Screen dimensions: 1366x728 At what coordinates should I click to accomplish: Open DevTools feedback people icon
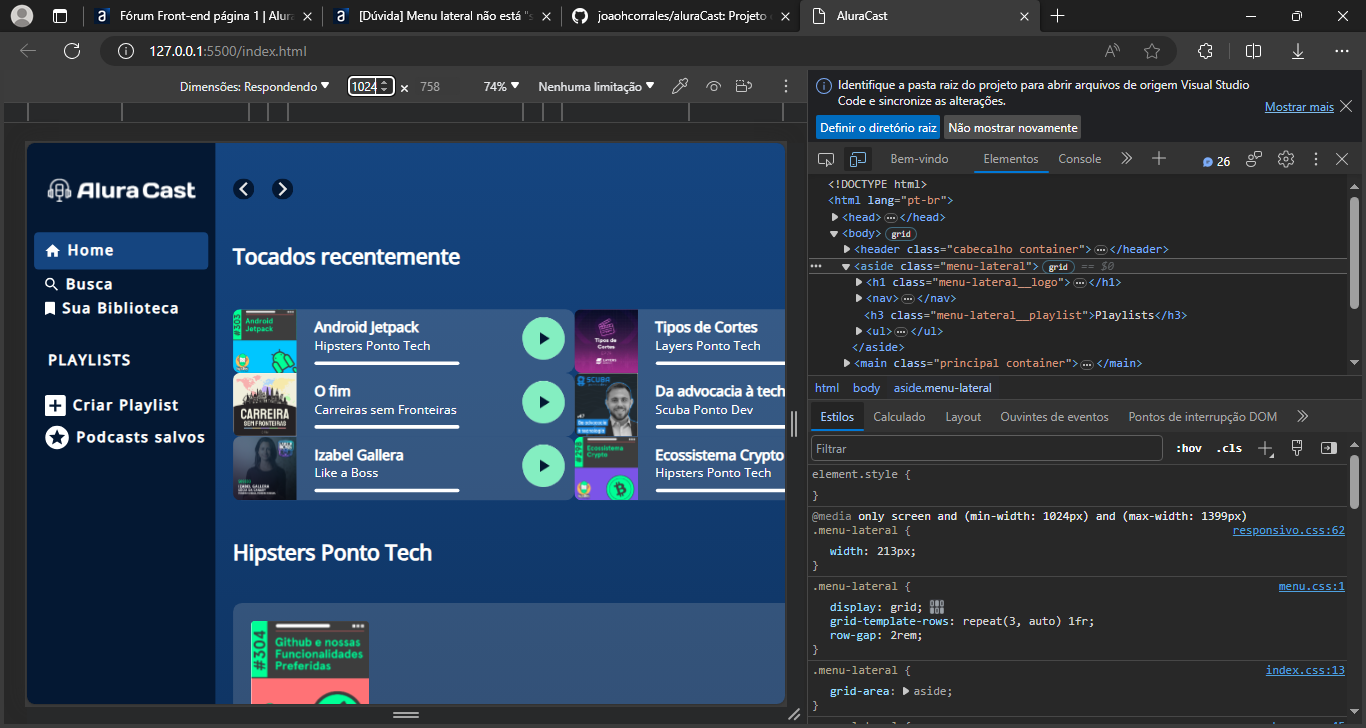tap(1254, 159)
